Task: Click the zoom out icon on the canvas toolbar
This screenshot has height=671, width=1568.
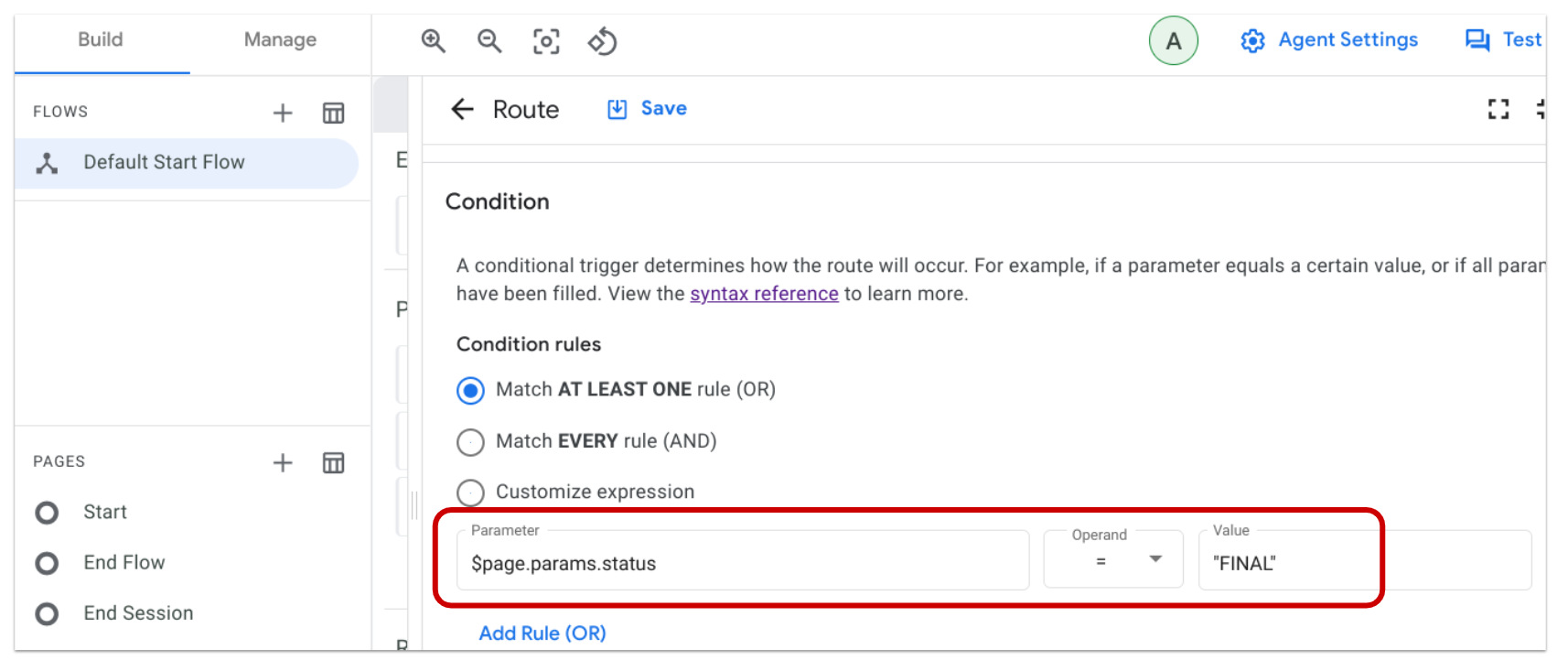Action: click(x=489, y=41)
